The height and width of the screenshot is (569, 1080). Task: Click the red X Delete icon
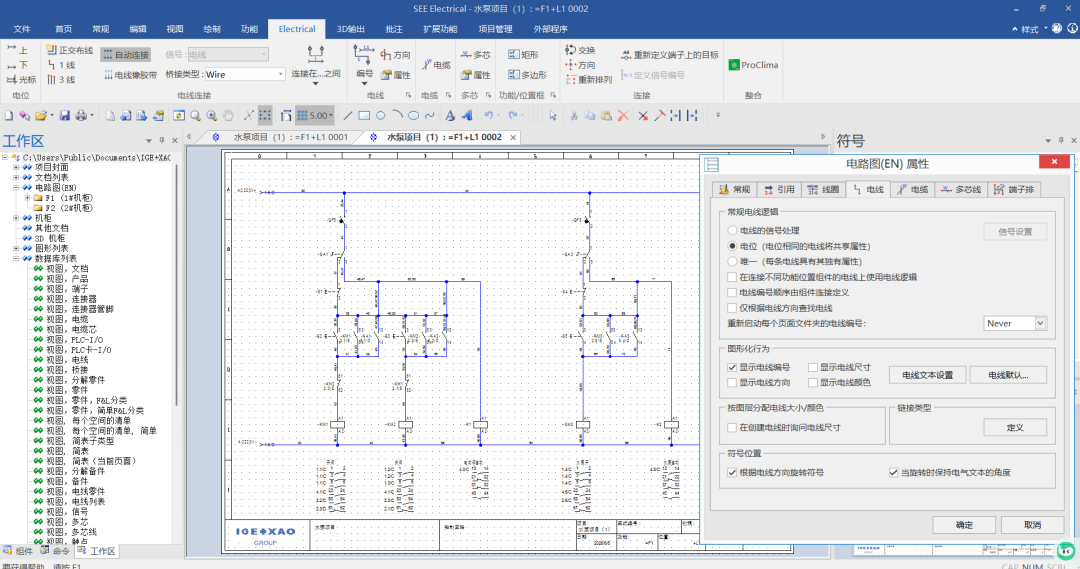pos(623,116)
